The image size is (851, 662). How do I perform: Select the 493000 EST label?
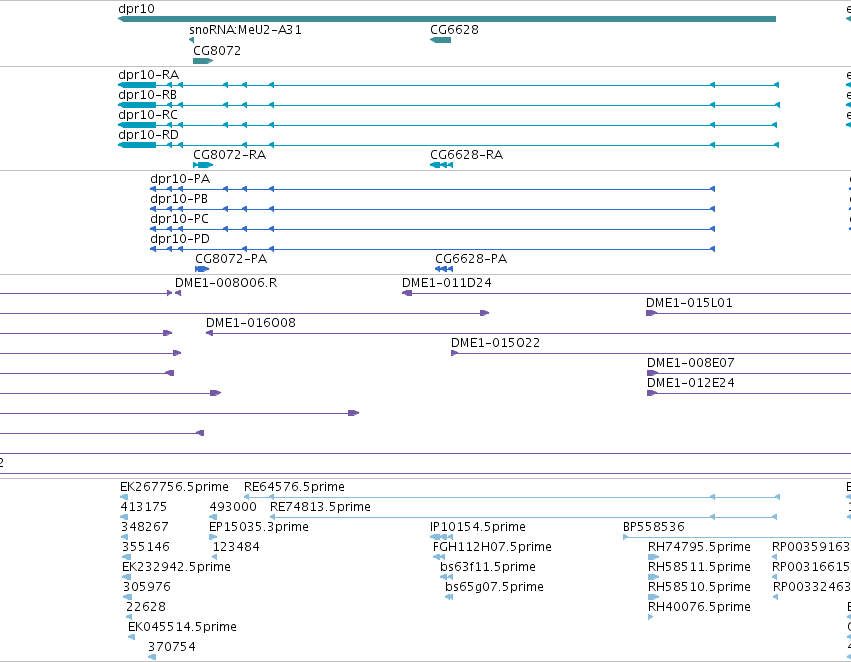(x=233, y=507)
